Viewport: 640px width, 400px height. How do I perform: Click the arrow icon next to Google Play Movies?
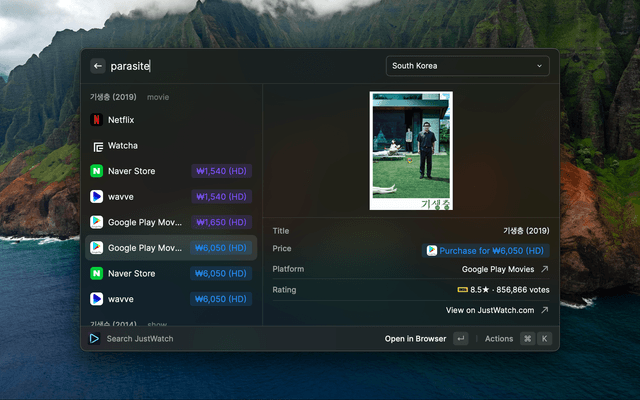tap(544, 269)
